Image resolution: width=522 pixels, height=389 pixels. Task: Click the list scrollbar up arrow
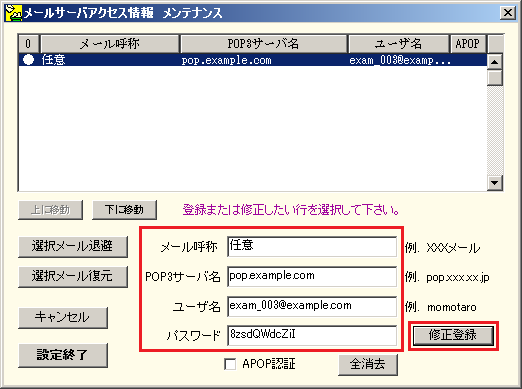495,62
